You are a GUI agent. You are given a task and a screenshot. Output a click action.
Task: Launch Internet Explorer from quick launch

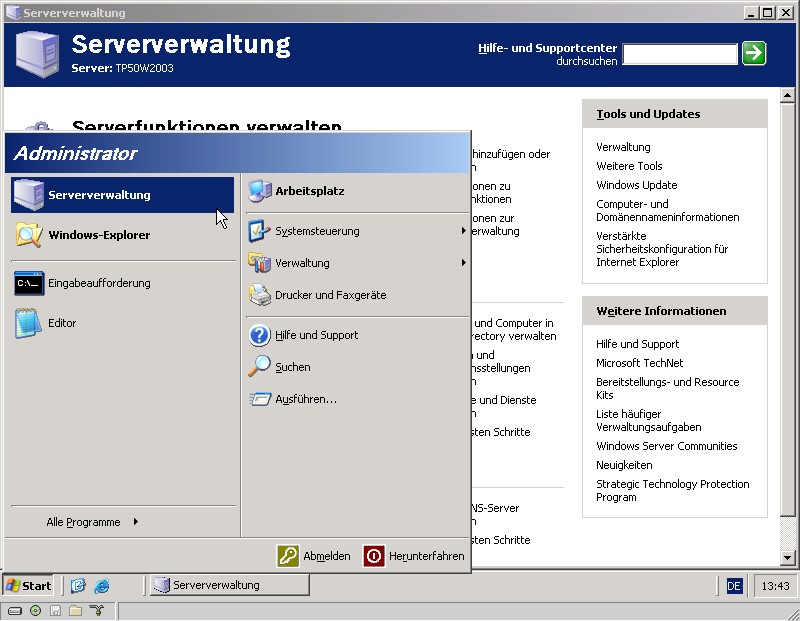click(x=102, y=585)
